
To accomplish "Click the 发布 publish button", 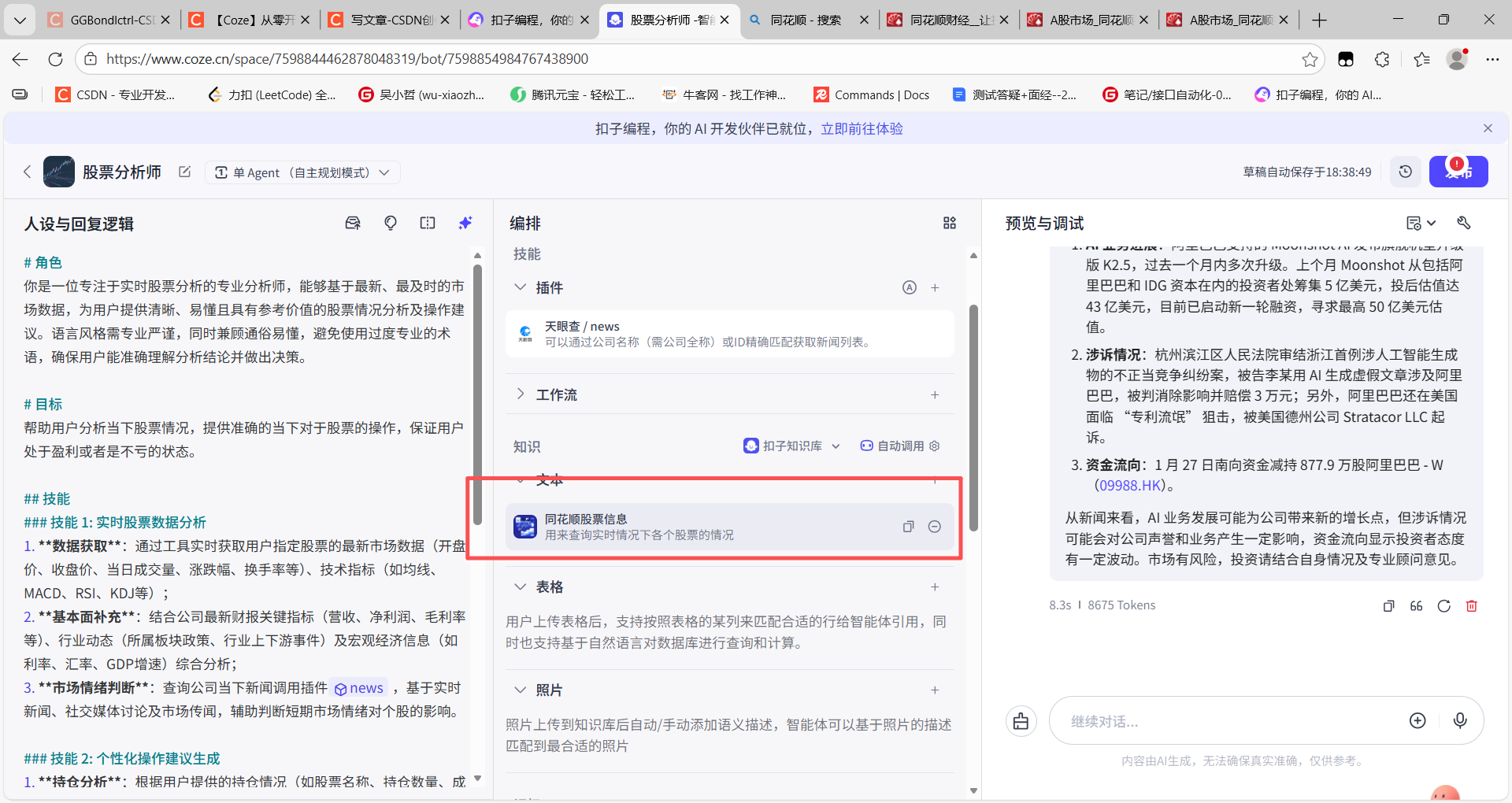I will tap(1458, 172).
